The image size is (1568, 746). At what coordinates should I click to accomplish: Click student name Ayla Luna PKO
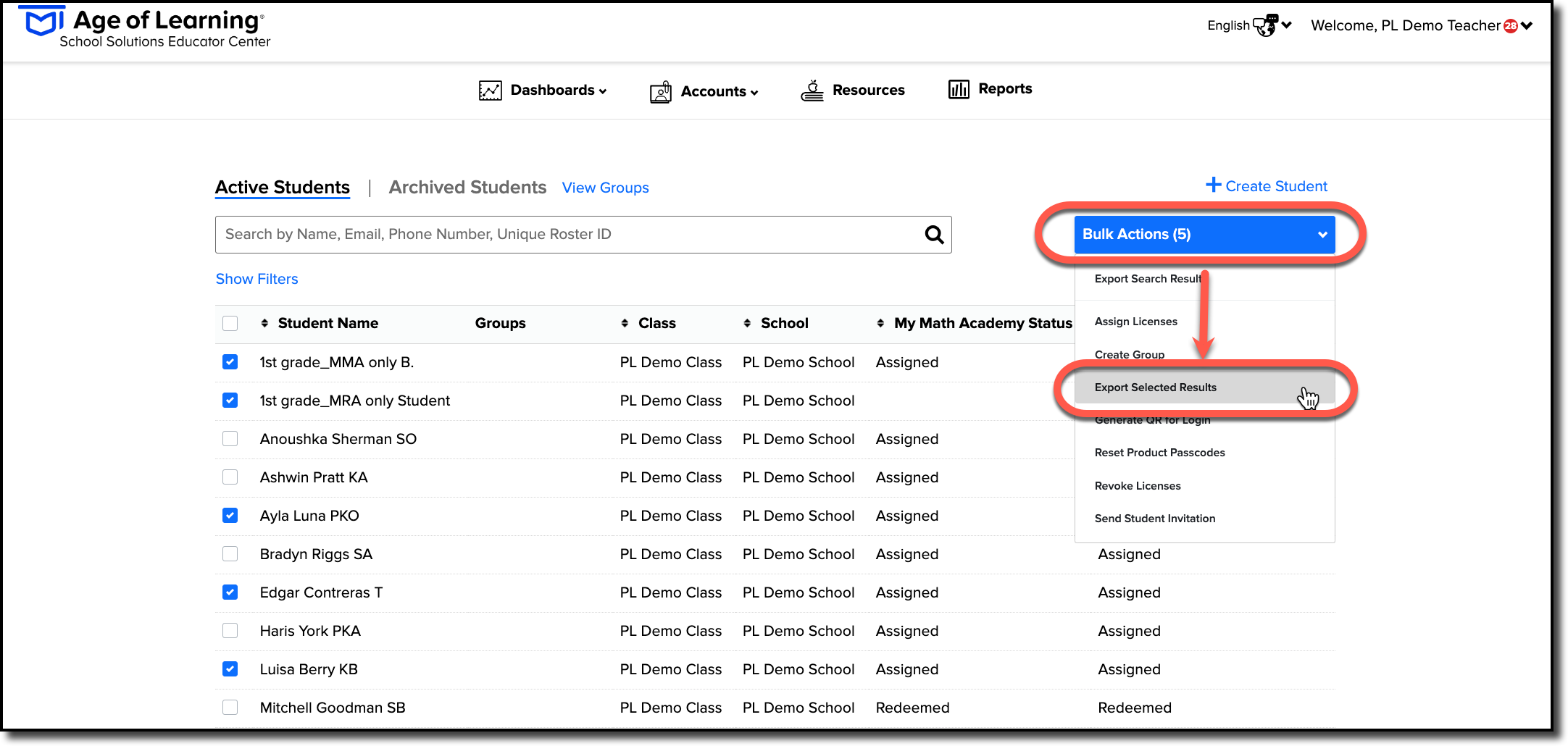(309, 516)
